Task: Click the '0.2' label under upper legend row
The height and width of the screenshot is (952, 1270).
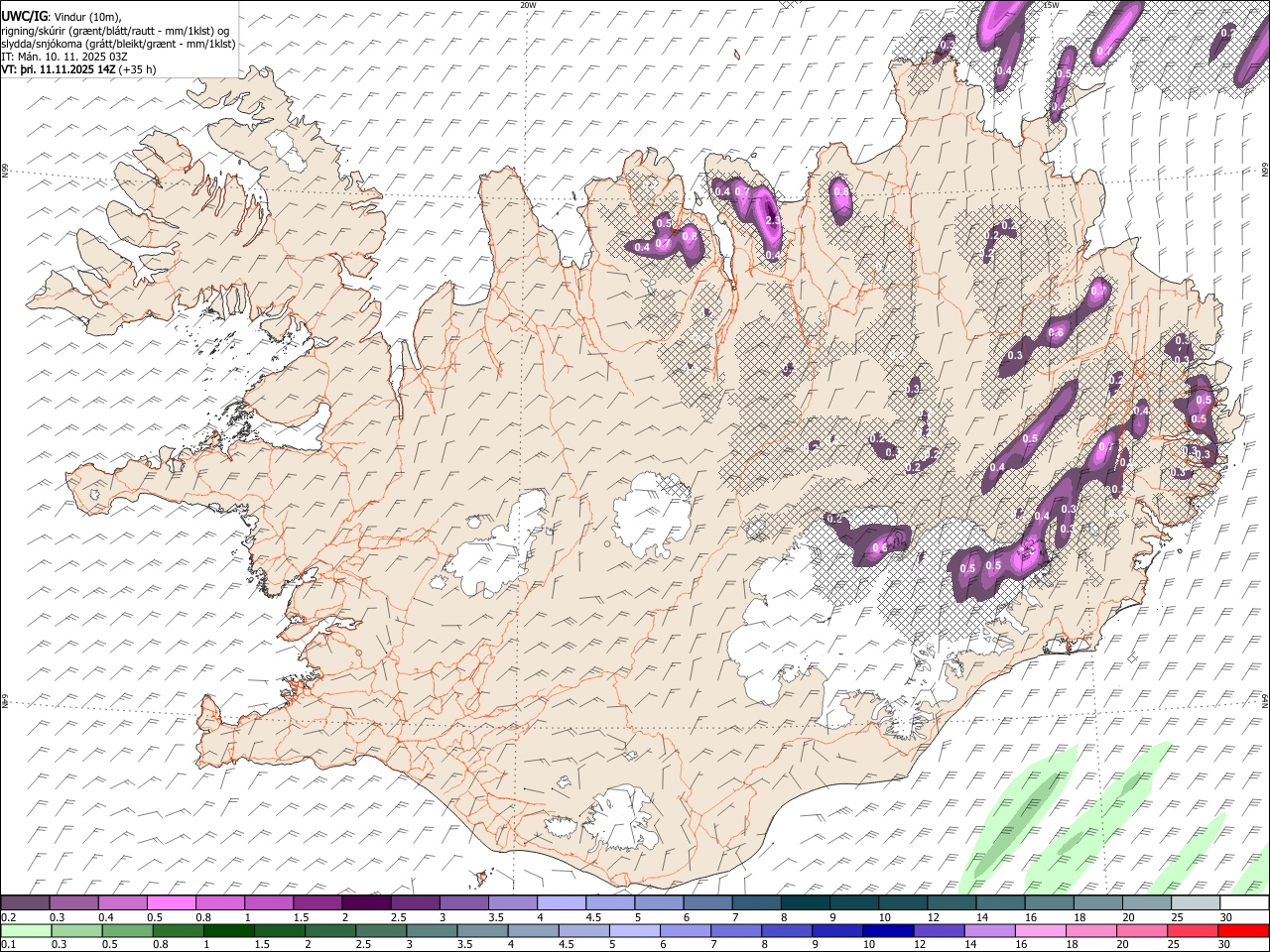Action: pos(9,917)
